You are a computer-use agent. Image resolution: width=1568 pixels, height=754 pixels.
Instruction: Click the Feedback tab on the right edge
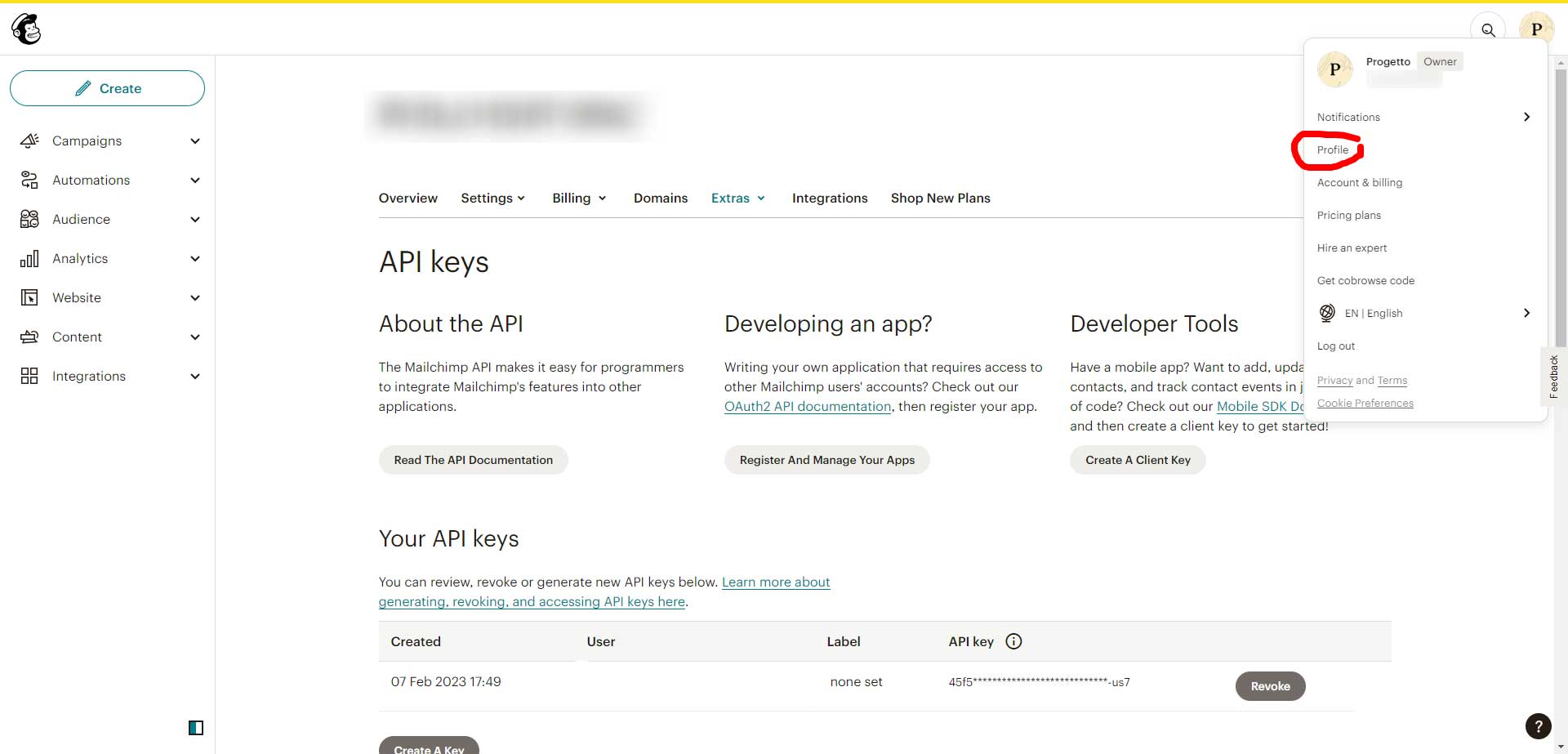1554,375
